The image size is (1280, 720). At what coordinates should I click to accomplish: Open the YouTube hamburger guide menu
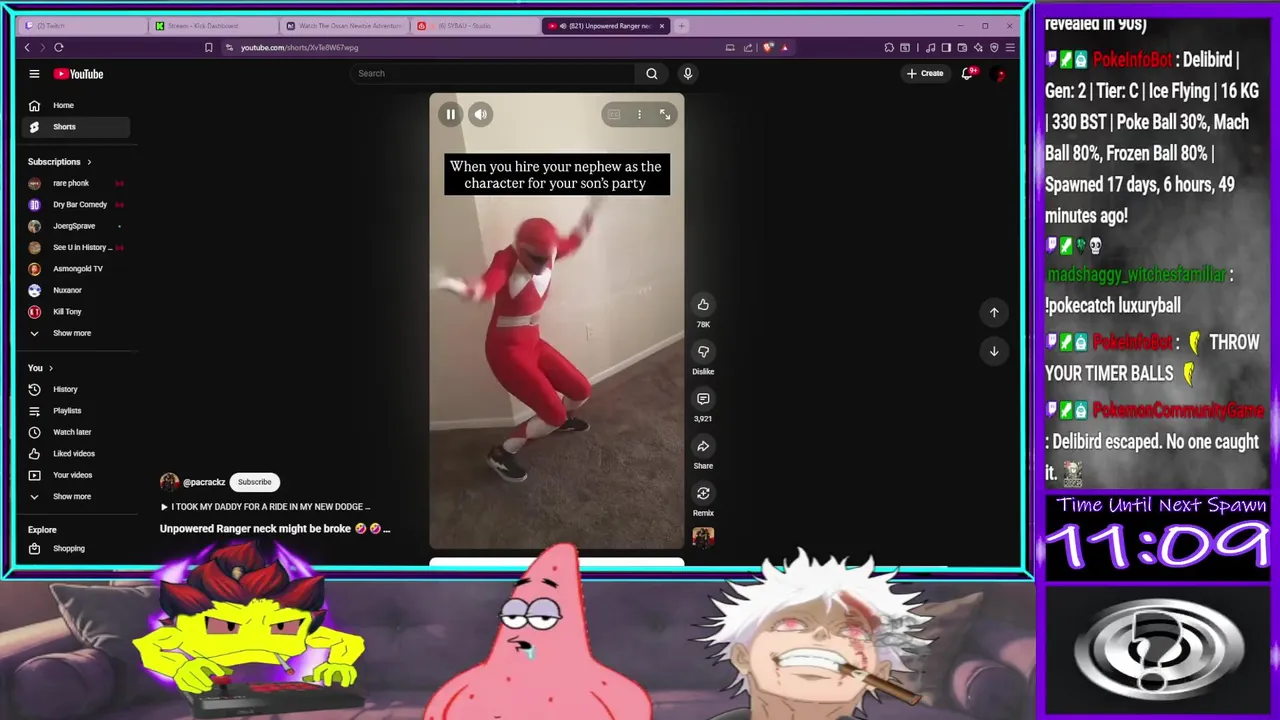tap(34, 73)
